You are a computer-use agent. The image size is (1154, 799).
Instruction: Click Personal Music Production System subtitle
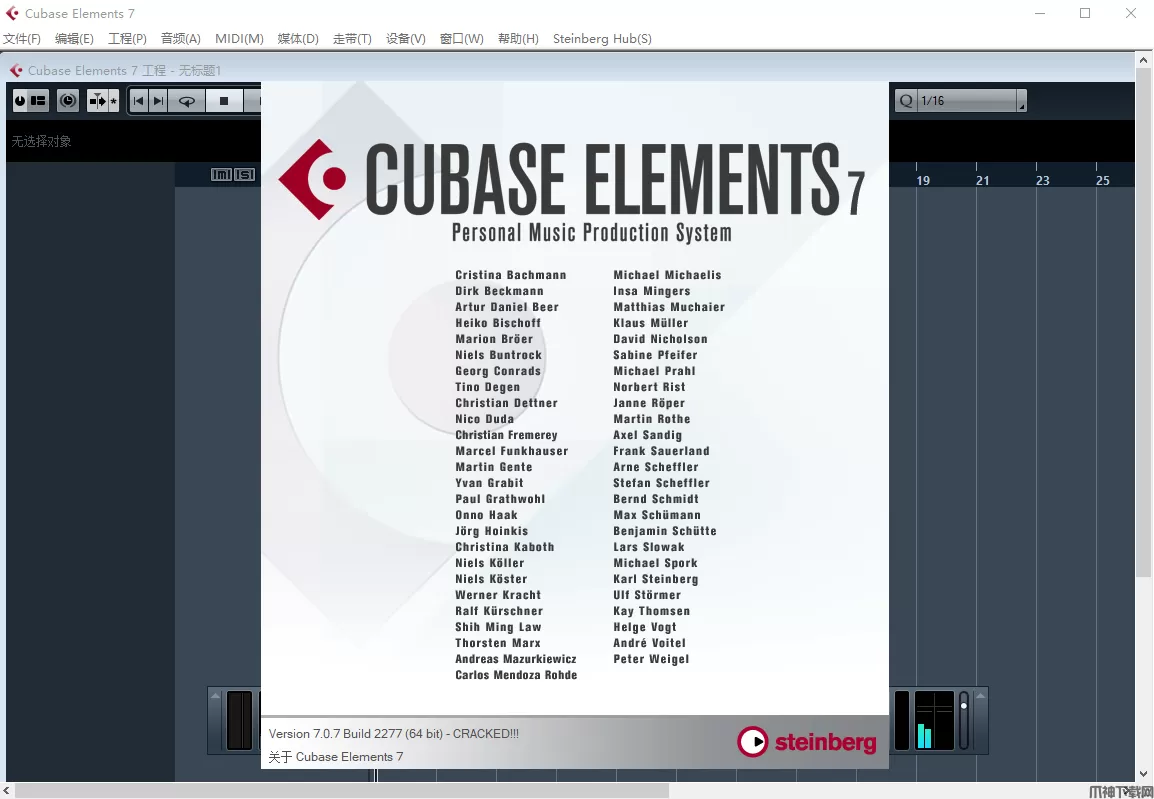click(592, 232)
